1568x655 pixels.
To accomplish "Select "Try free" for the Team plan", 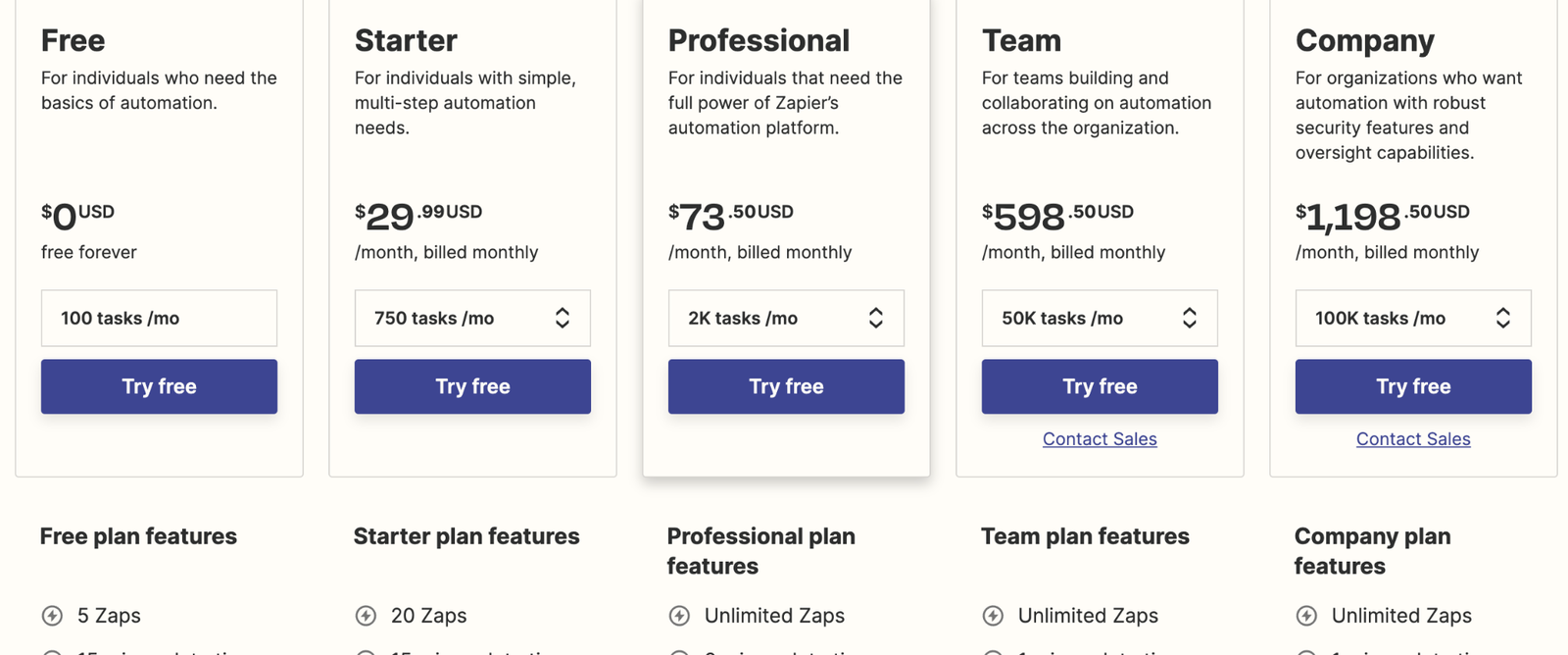I will coord(1100,386).
